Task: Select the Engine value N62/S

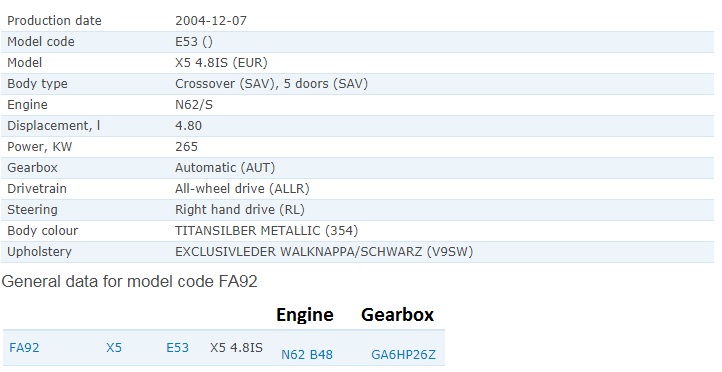Action: click(x=194, y=105)
